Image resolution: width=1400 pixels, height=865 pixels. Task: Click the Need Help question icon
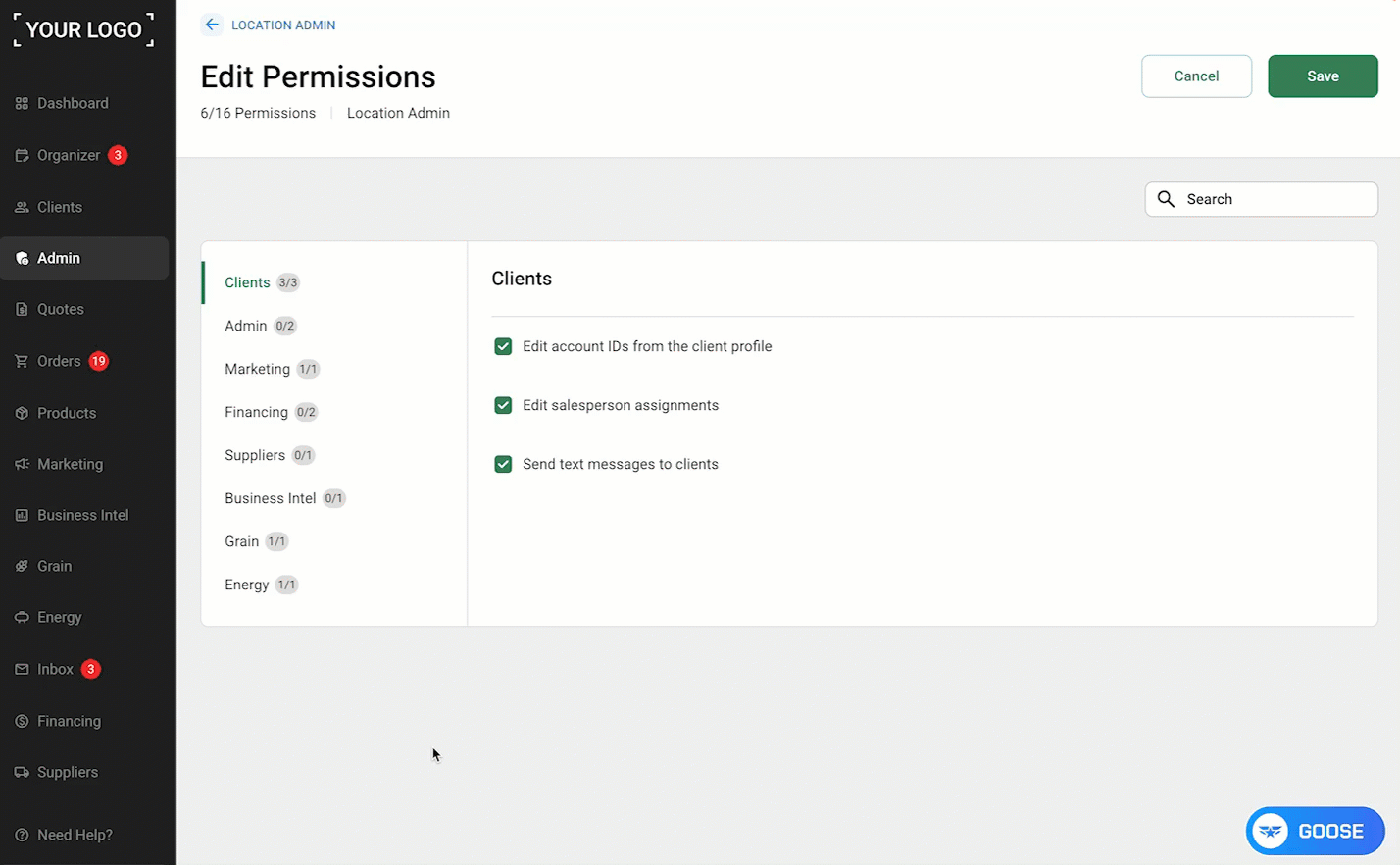[22, 835]
